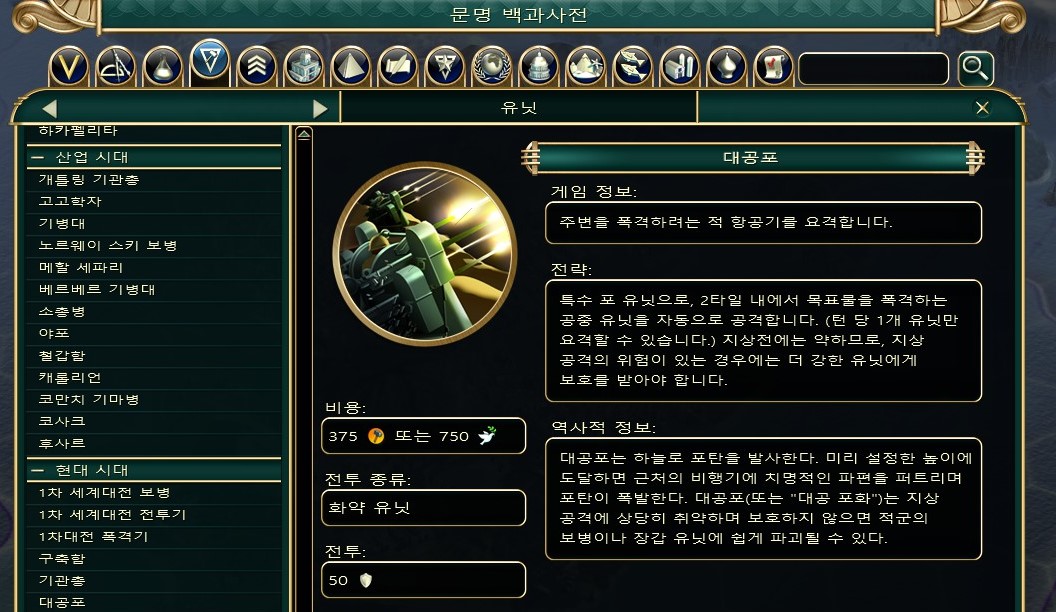Open the Civilopedia home V icon
The height and width of the screenshot is (612, 1056).
click(69, 67)
